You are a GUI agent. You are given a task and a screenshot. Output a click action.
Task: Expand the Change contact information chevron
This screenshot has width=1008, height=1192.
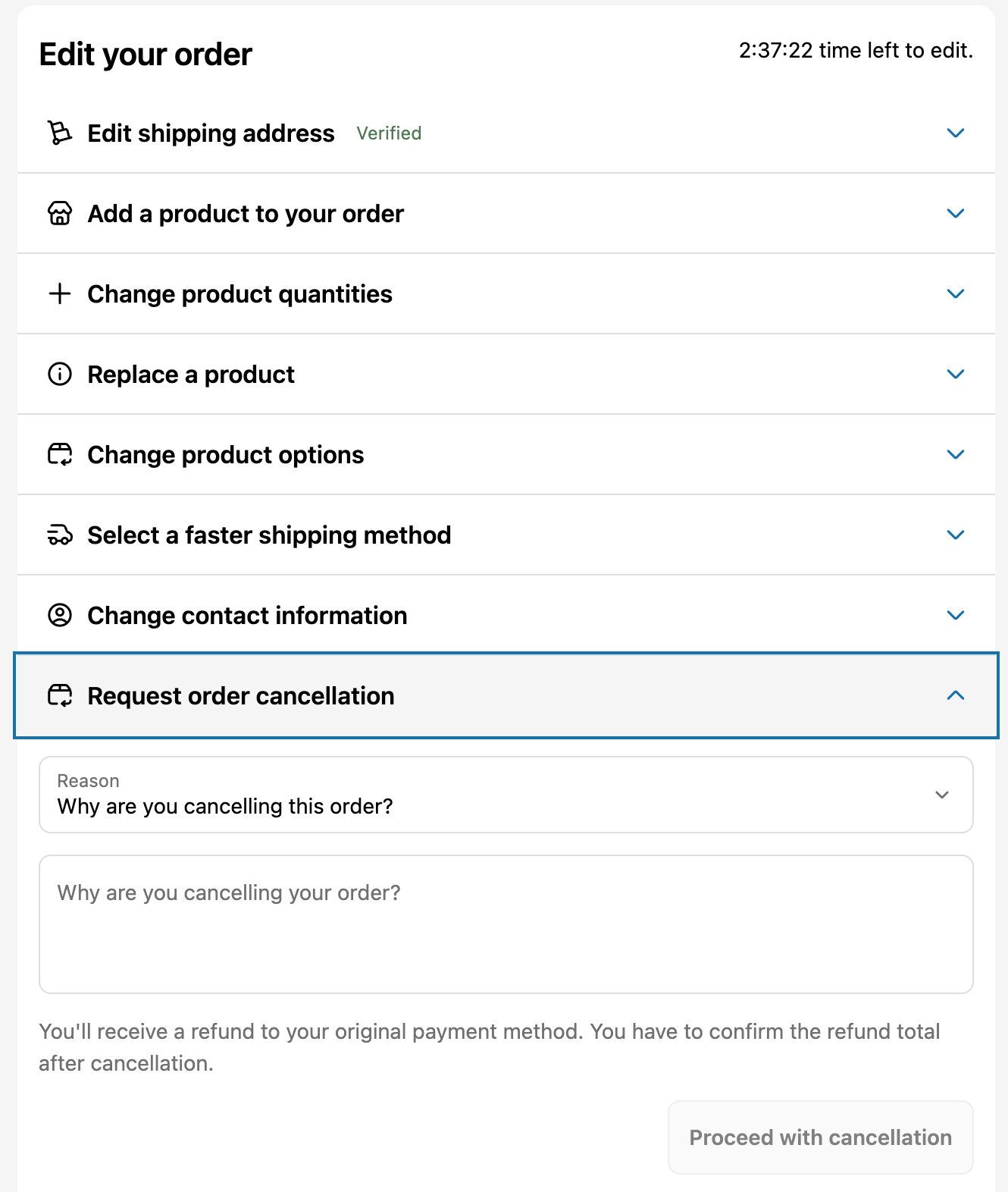click(x=956, y=615)
